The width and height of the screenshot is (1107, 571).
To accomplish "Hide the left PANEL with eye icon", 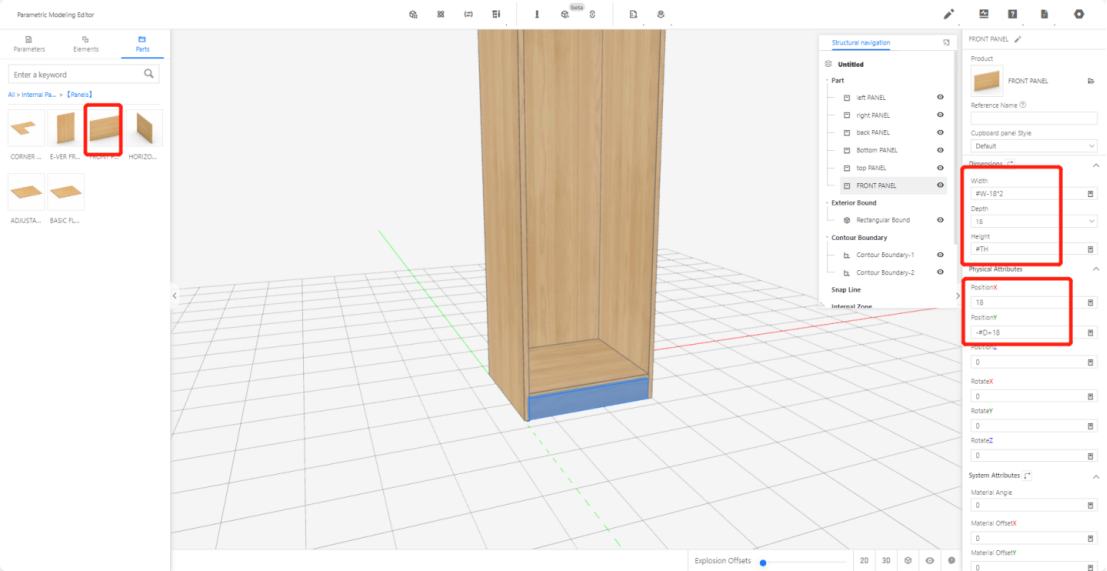I will [x=940, y=98].
